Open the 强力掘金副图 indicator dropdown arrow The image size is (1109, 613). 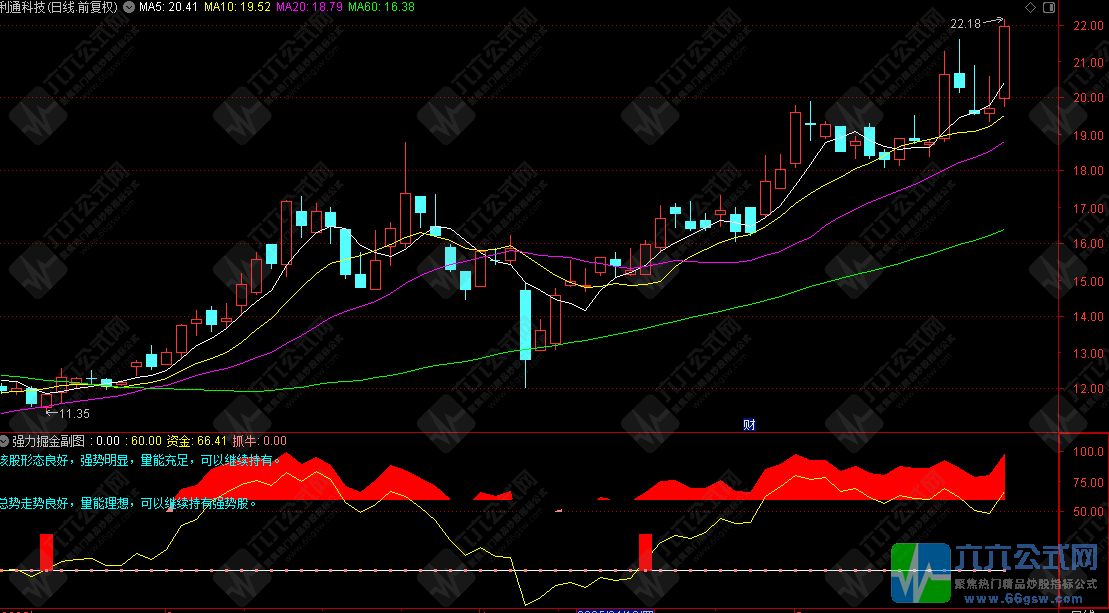(5, 441)
